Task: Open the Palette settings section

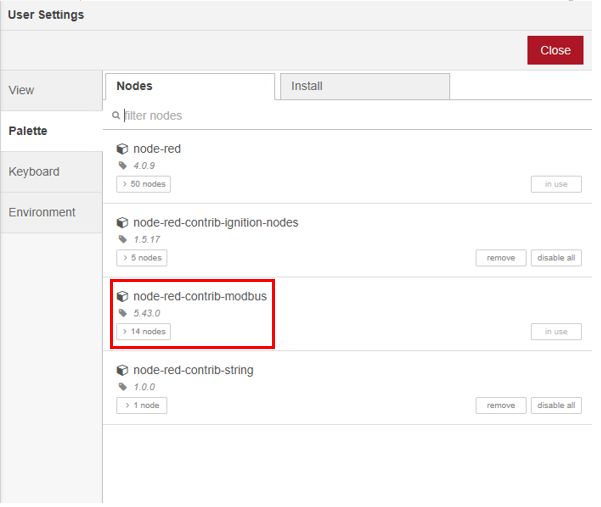Action: (51, 131)
